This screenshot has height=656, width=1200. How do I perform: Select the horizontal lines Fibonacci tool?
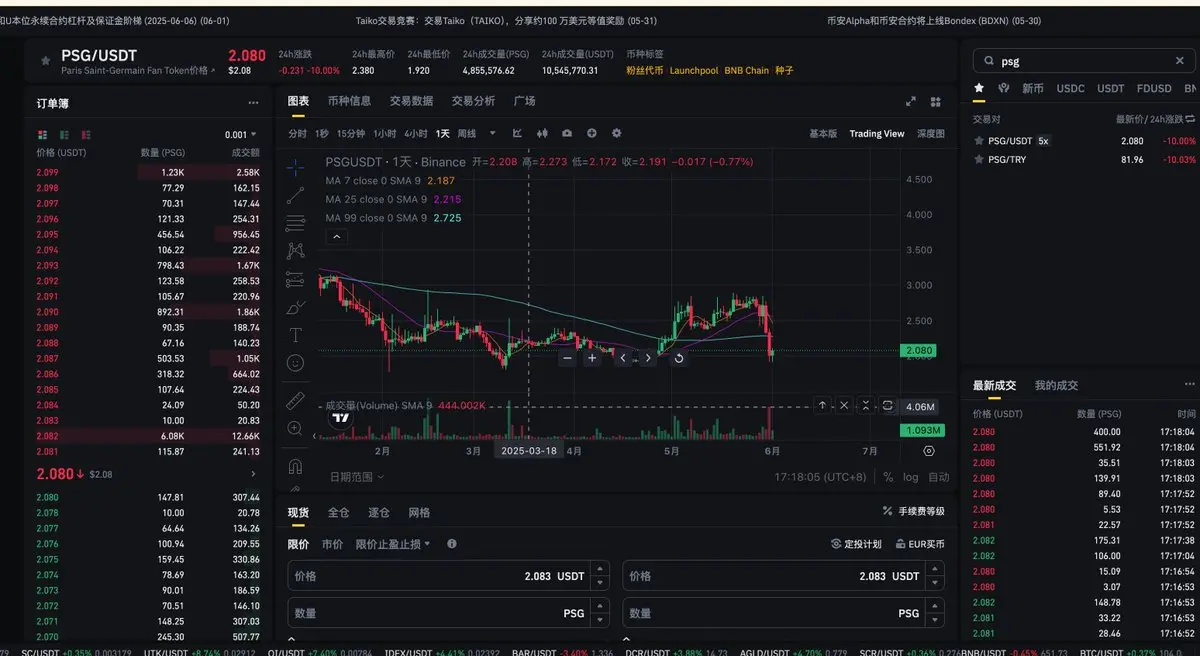coord(295,223)
